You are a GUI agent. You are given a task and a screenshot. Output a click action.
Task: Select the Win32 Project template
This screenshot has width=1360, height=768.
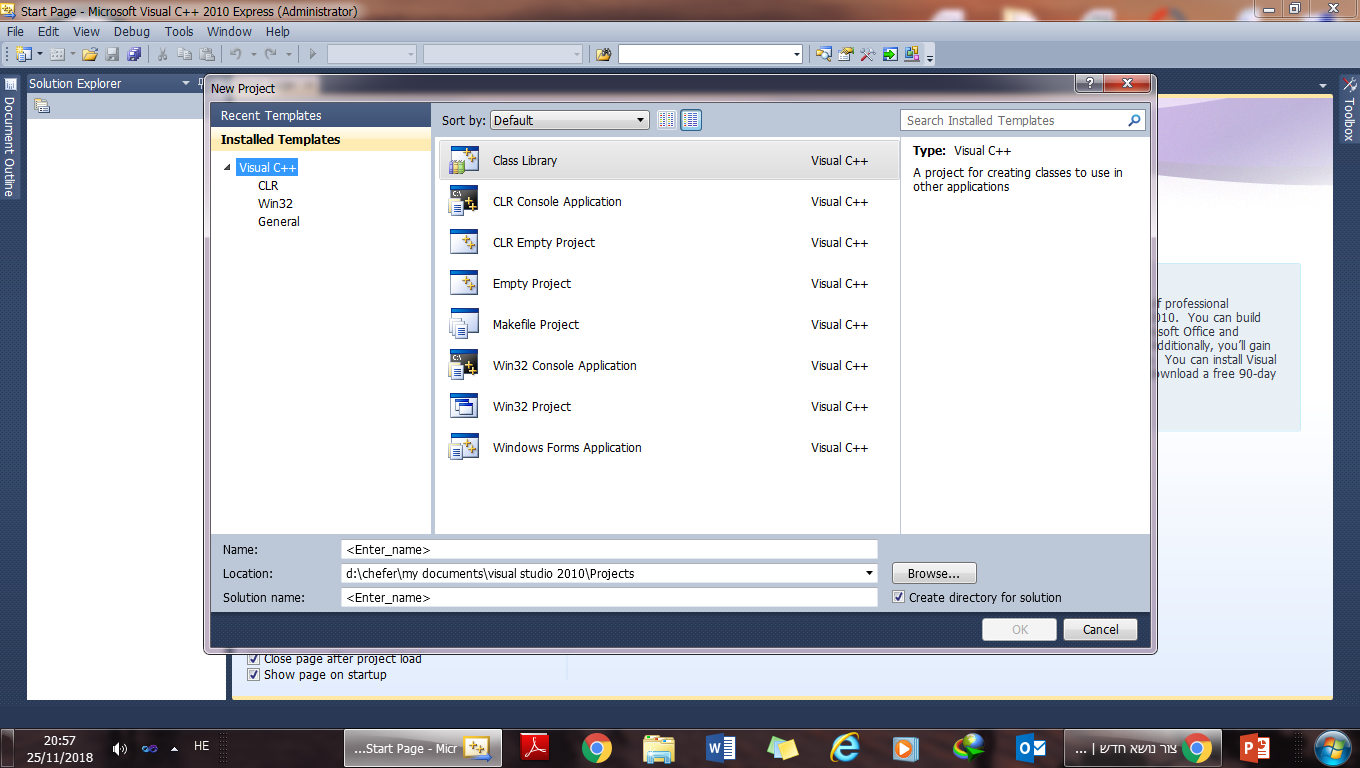click(669, 406)
